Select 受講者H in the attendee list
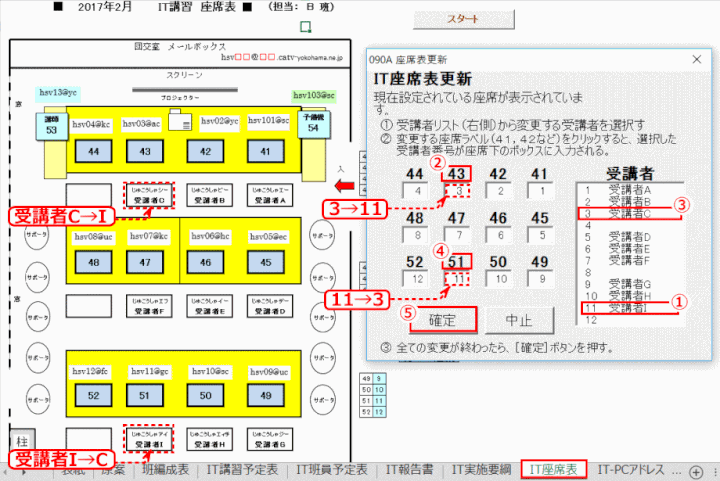This screenshot has height=481, width=720. point(630,296)
